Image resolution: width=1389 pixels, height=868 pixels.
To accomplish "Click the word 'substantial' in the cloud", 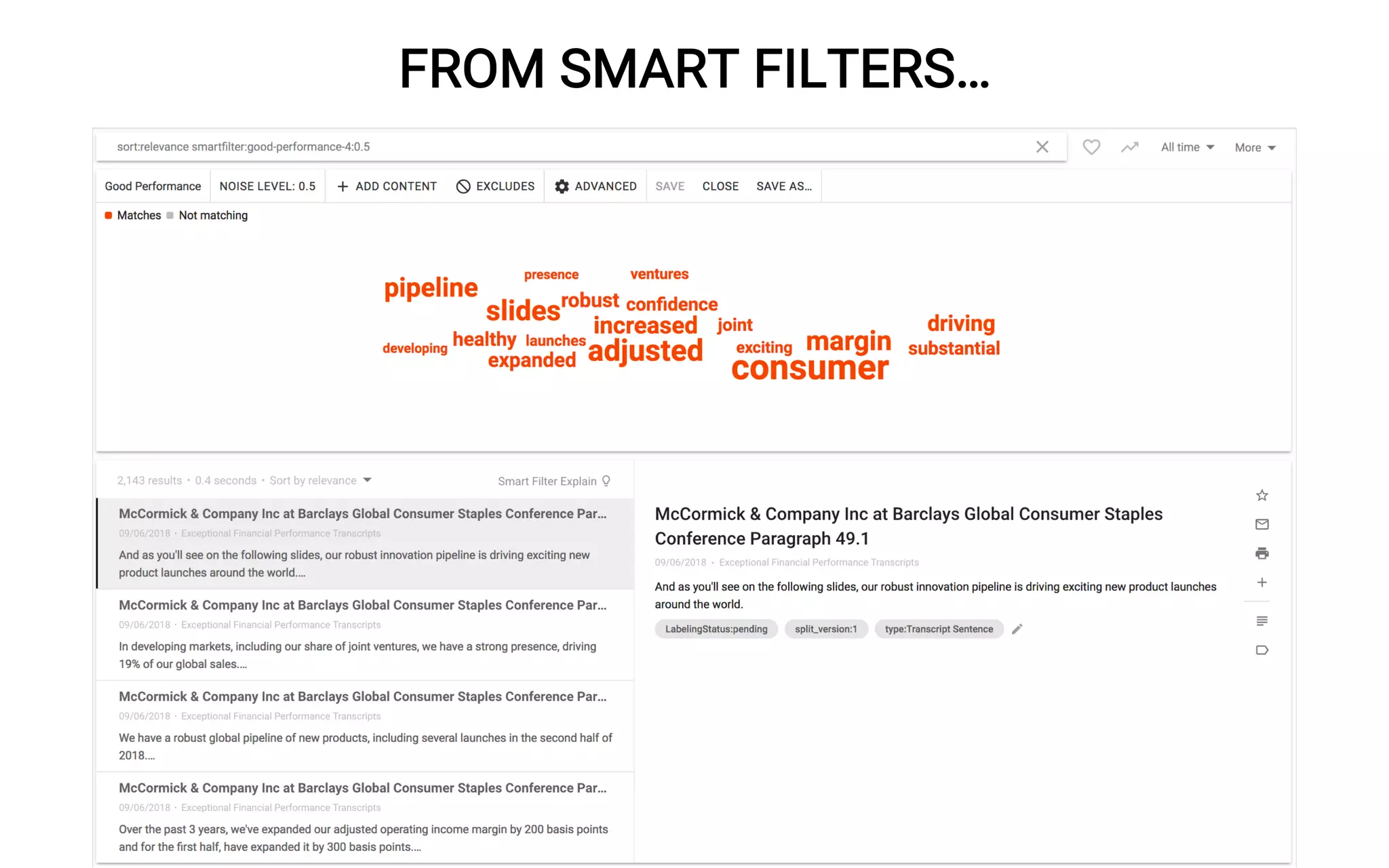I will (x=954, y=348).
